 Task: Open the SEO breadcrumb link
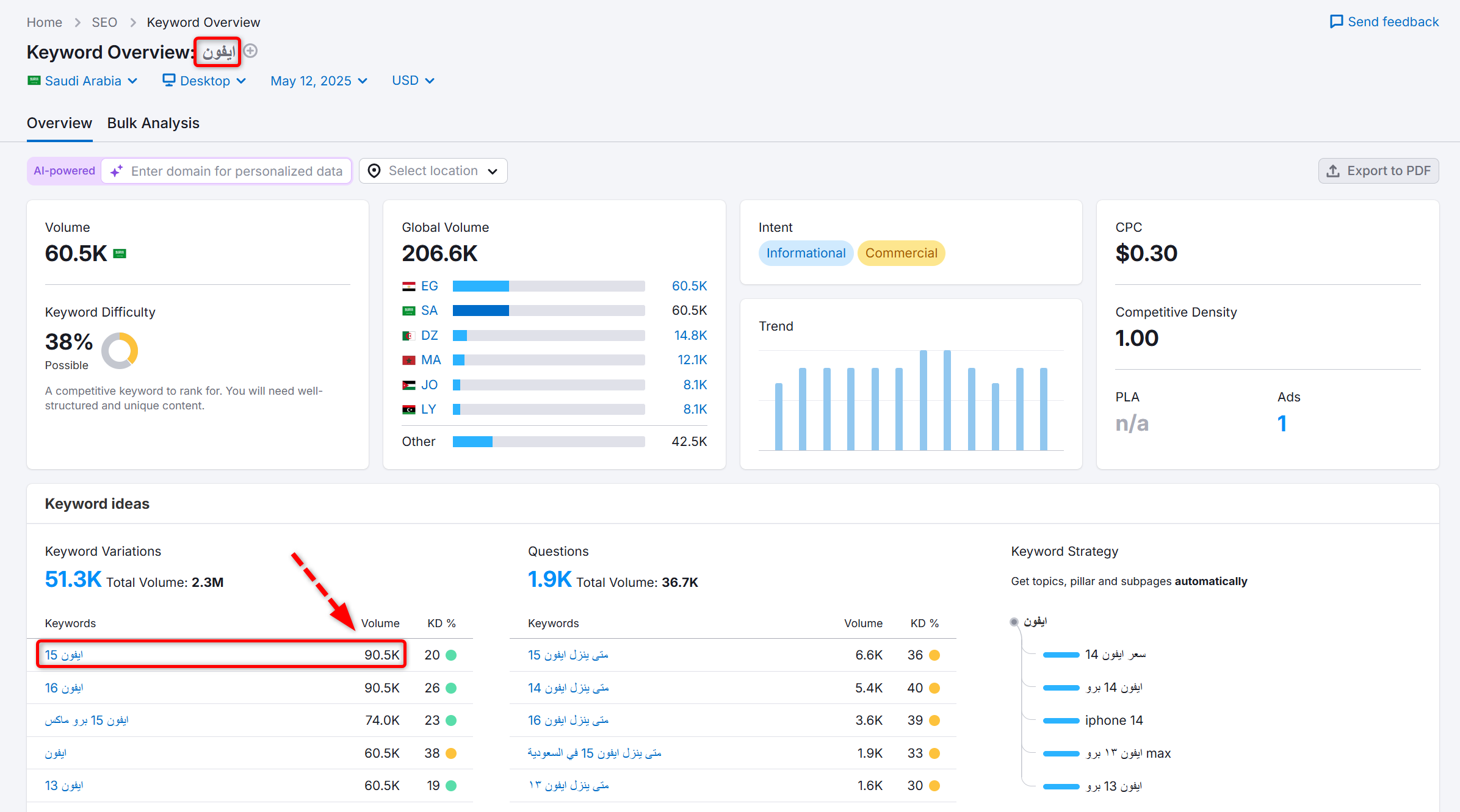(x=104, y=23)
